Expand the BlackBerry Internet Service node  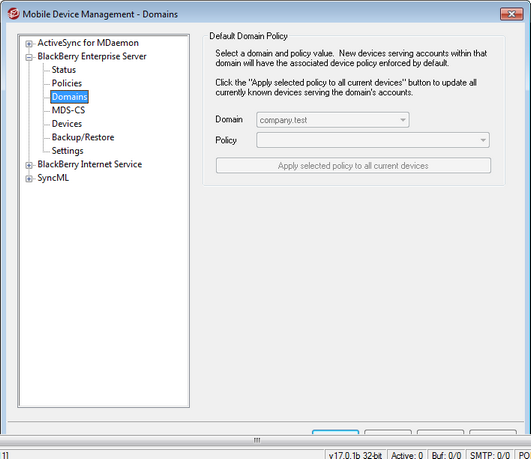29,165
